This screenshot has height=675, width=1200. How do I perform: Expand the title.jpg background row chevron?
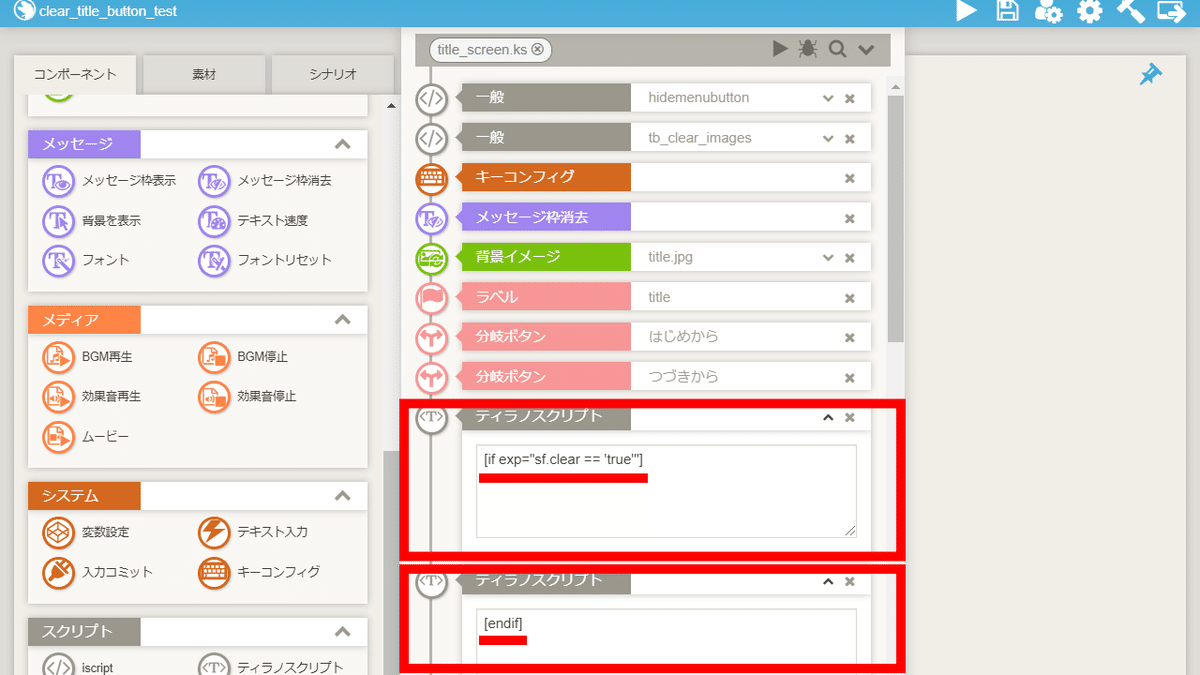[827, 257]
